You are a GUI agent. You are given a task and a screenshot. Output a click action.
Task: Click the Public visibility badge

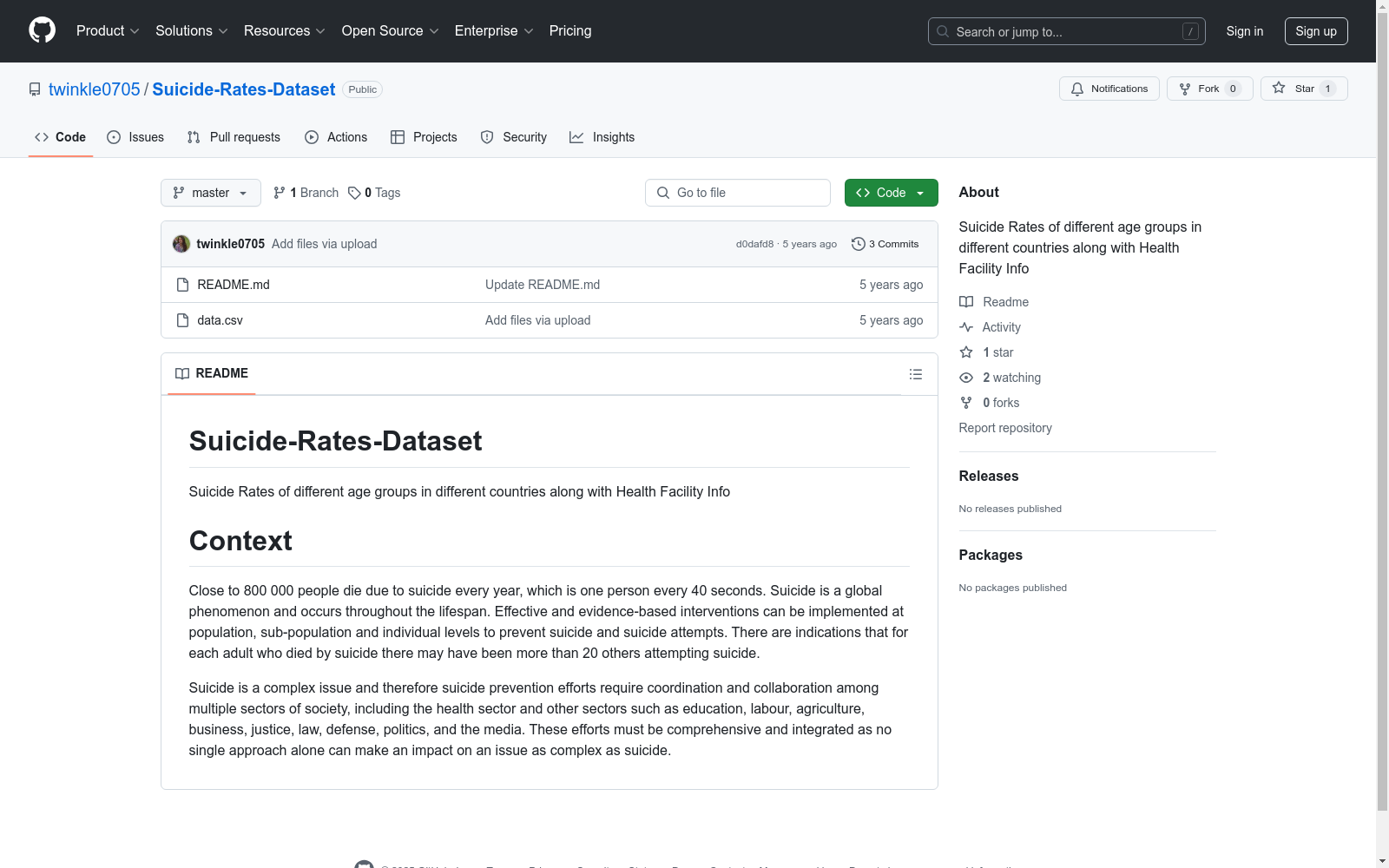363,89
